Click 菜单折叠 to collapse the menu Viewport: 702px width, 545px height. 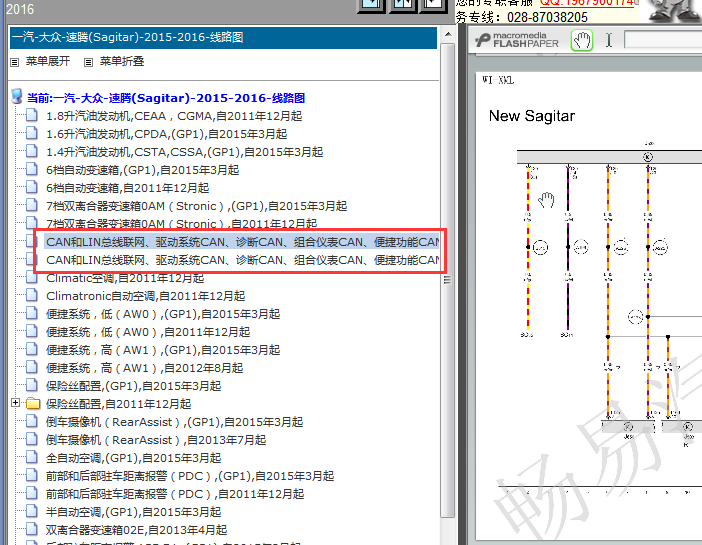122,61
